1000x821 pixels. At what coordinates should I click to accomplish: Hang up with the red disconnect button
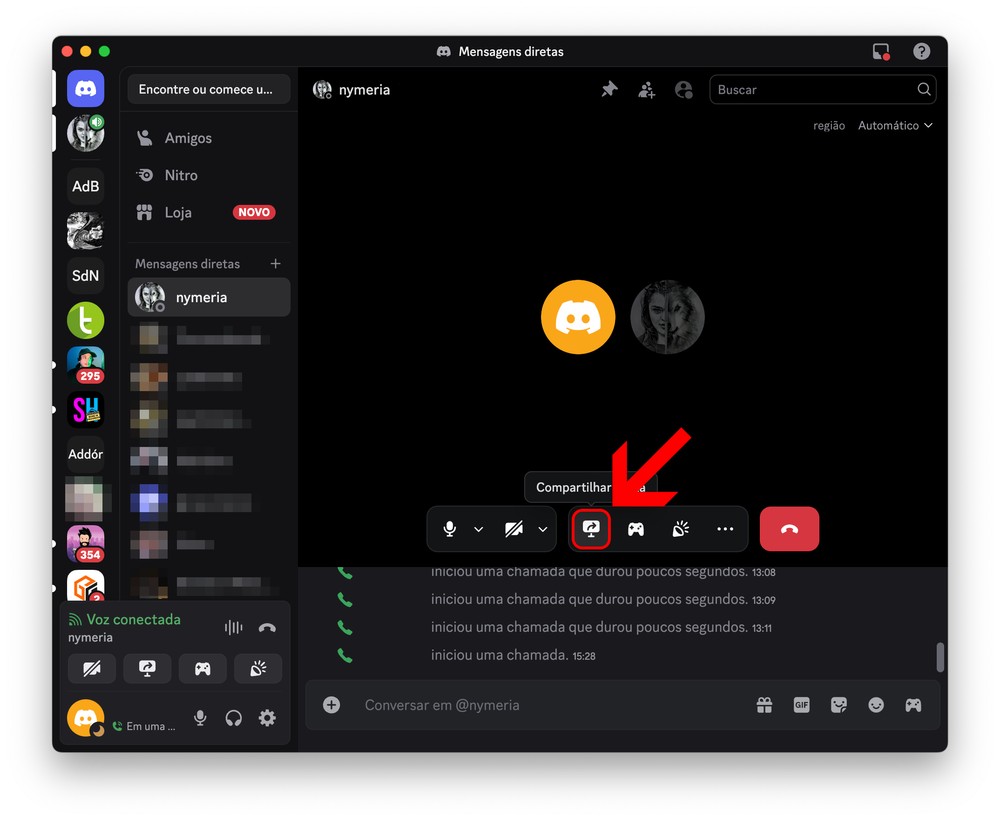tap(789, 529)
